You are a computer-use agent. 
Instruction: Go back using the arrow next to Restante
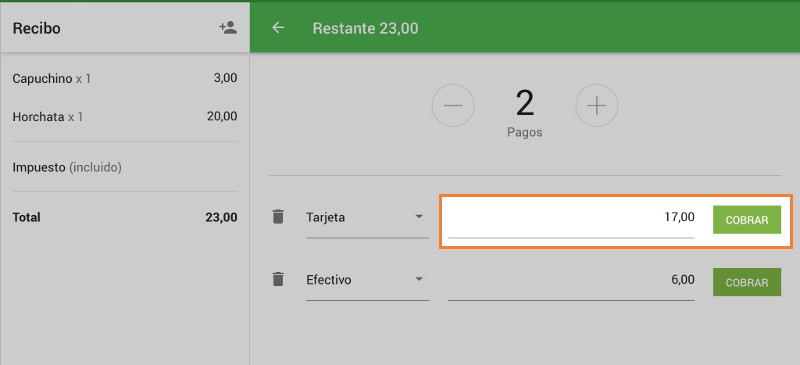pos(278,28)
